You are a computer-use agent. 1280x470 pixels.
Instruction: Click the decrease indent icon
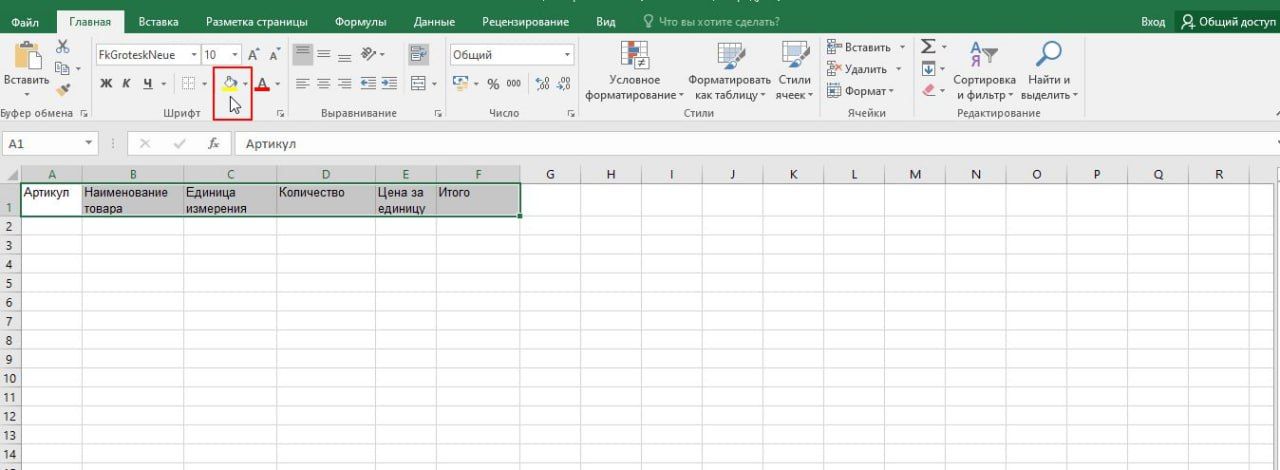368,84
